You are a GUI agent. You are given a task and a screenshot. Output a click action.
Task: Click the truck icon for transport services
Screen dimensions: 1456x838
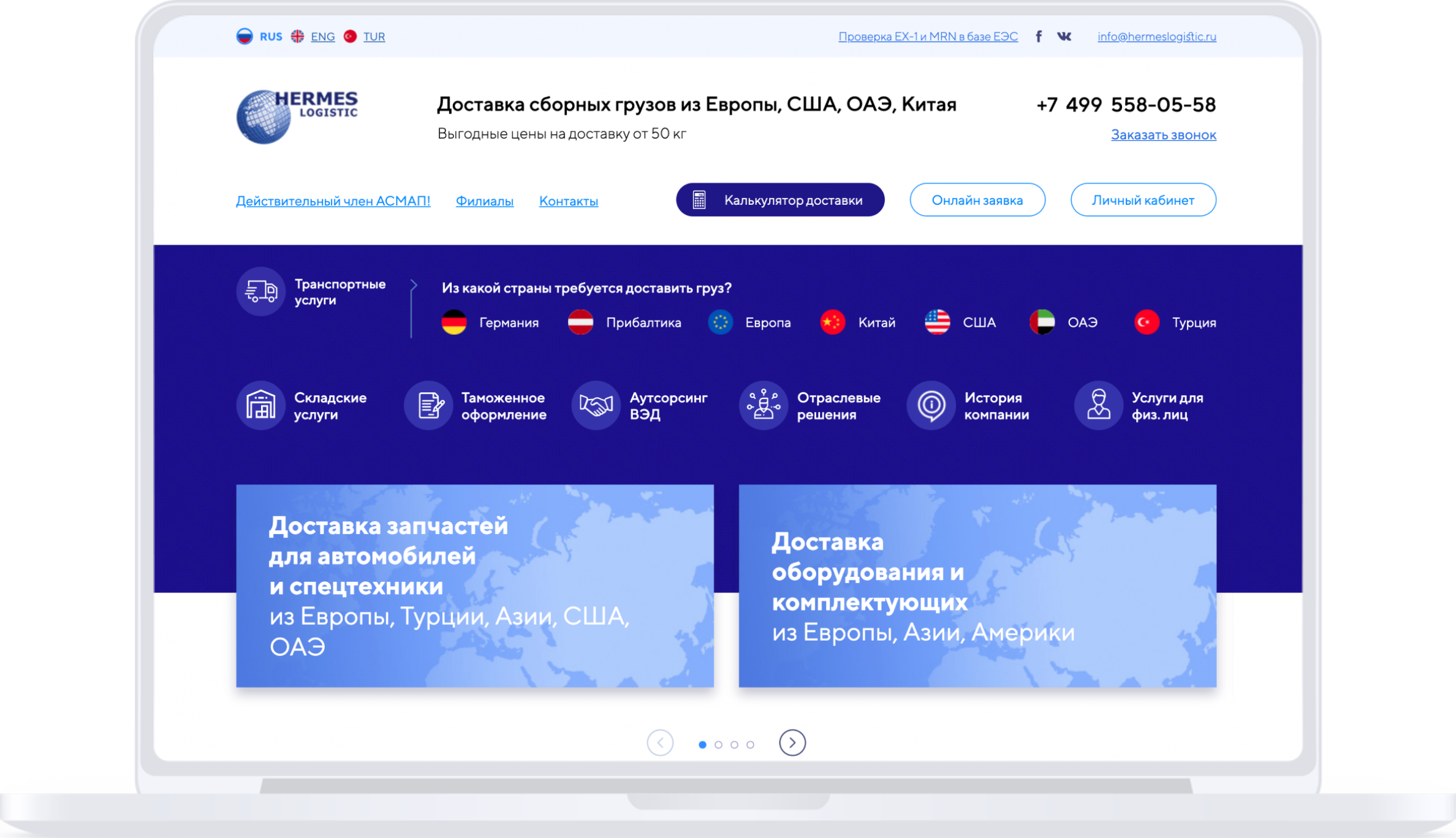click(261, 291)
